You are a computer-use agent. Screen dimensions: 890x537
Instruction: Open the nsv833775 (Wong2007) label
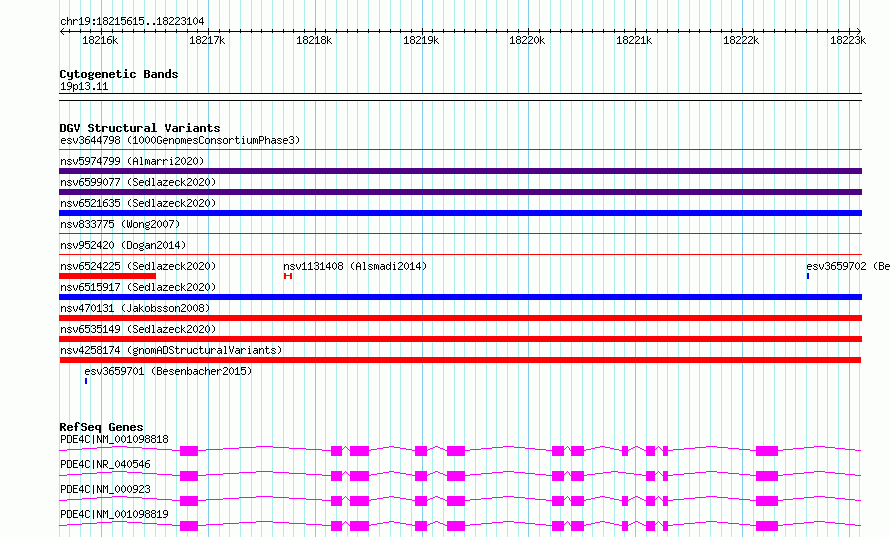[x=120, y=224]
